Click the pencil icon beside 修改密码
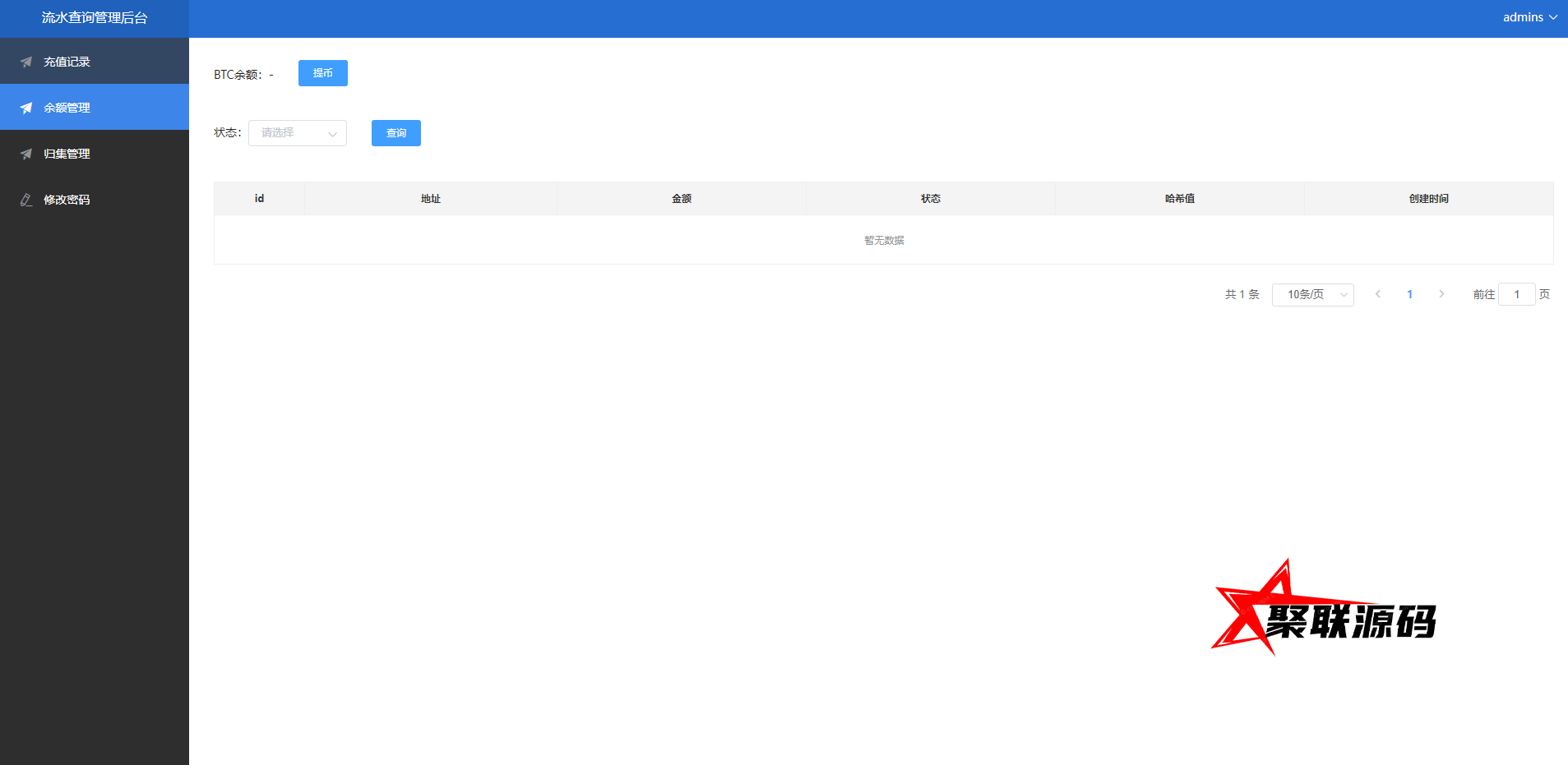 tap(26, 200)
